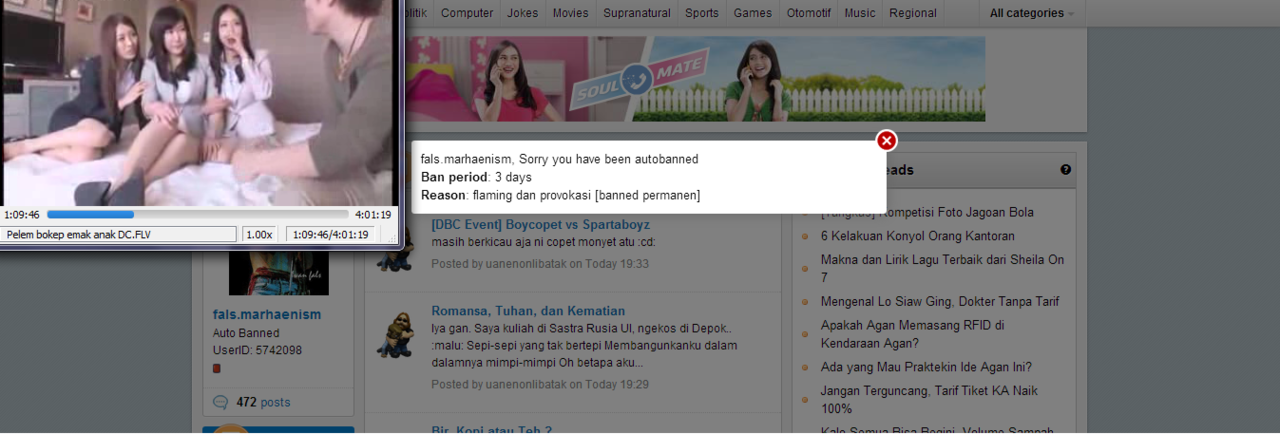1280x434 pixels.
Task: Click avatar icon beside Boycopet thread
Action: (x=395, y=248)
